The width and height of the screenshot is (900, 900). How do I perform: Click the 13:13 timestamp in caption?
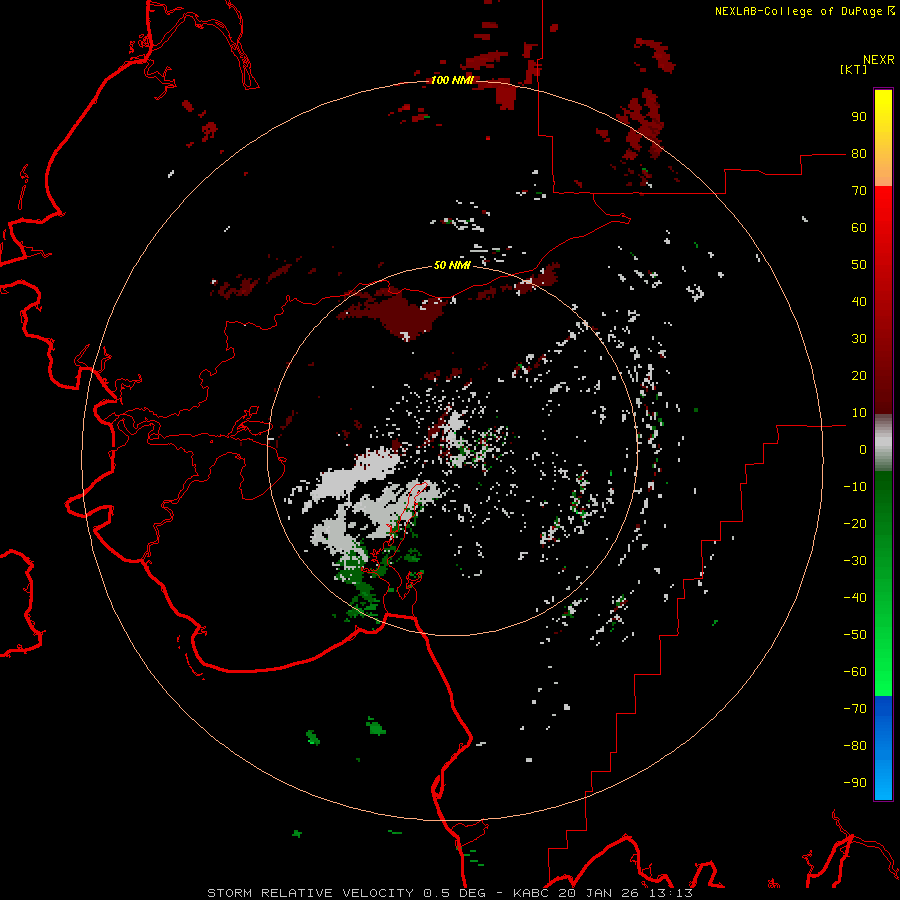672,893
